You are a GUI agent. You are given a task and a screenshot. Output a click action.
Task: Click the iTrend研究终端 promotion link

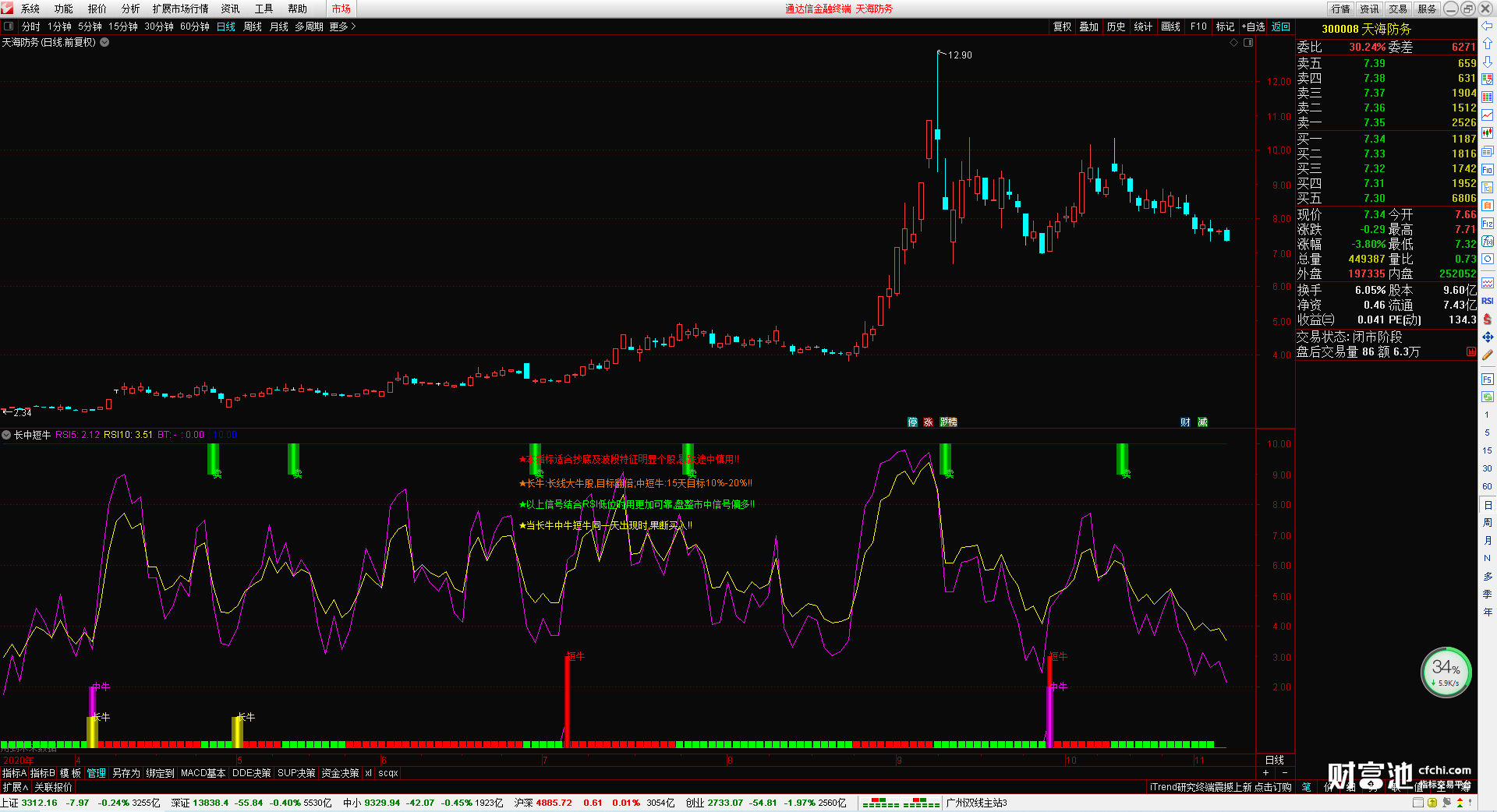point(1220,787)
